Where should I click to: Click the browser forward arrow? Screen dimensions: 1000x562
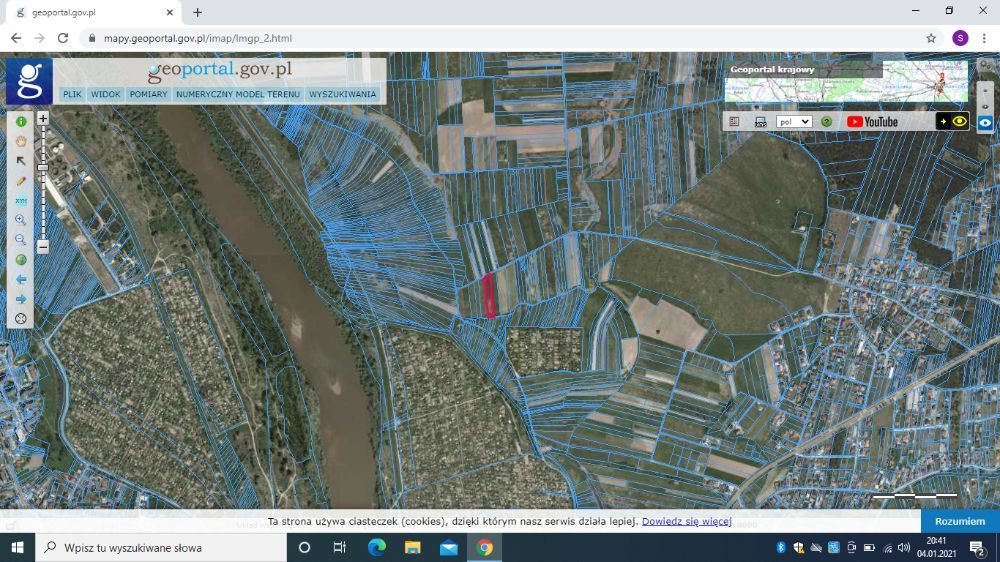pyautogui.click(x=40, y=38)
